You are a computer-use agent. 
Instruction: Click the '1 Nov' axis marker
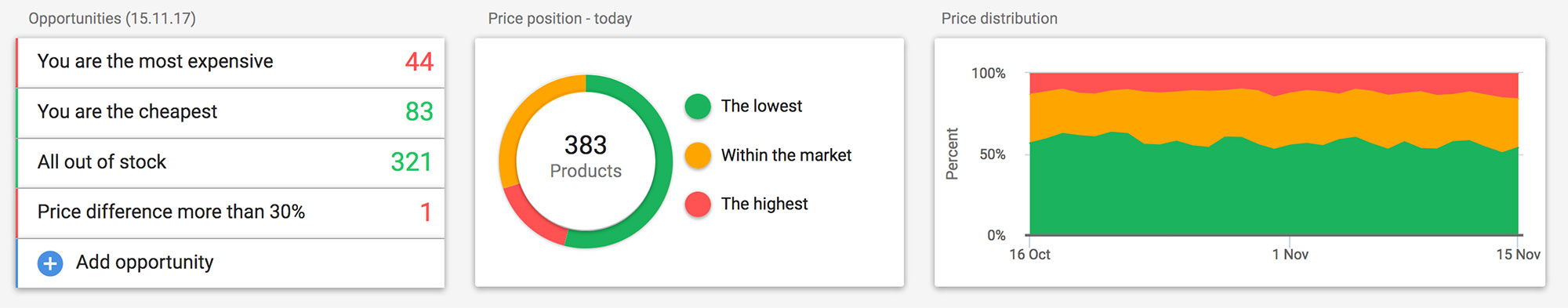click(x=1290, y=254)
